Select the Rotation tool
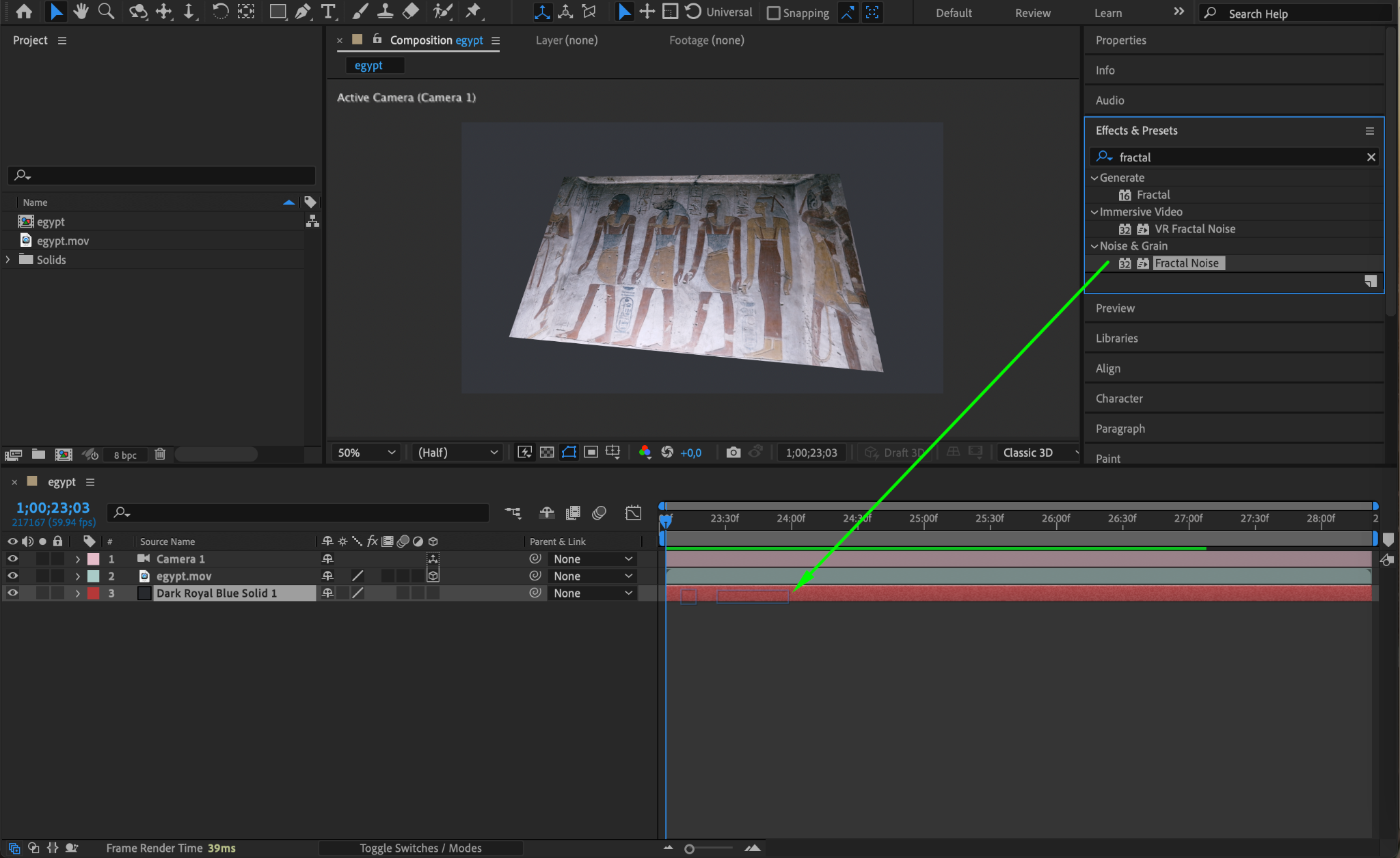The height and width of the screenshot is (858, 1400). [220, 12]
